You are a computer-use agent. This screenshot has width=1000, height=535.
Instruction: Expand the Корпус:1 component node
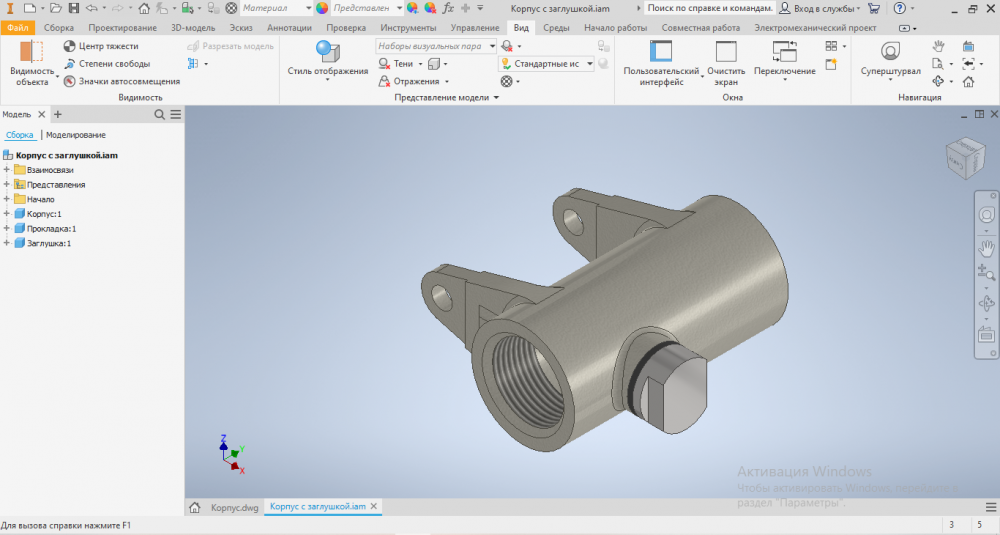click(x=7, y=214)
